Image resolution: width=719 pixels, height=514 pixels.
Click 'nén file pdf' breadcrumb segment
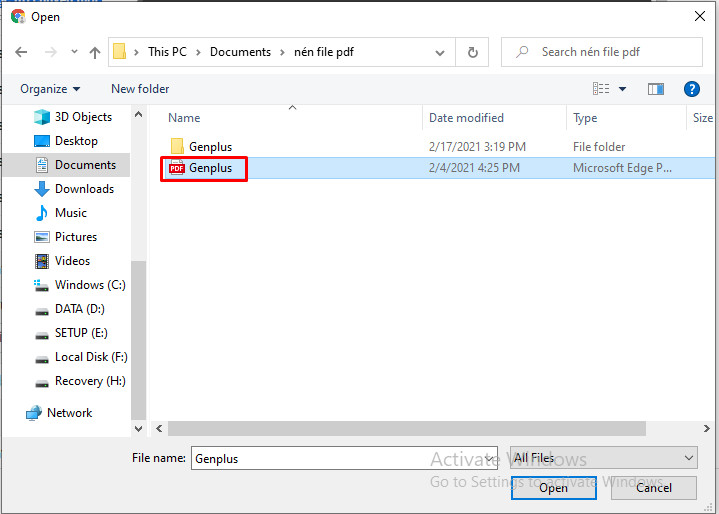point(324,52)
